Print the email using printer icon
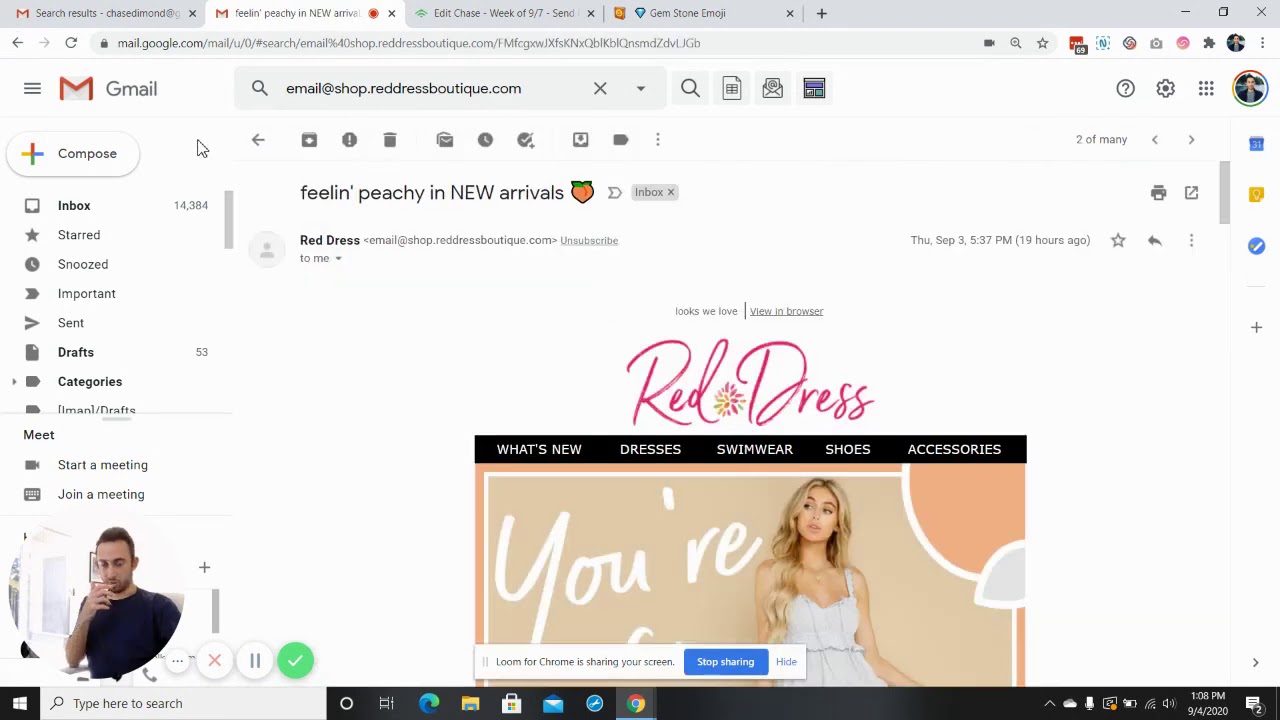Viewport: 1280px width, 720px height. [x=1158, y=193]
